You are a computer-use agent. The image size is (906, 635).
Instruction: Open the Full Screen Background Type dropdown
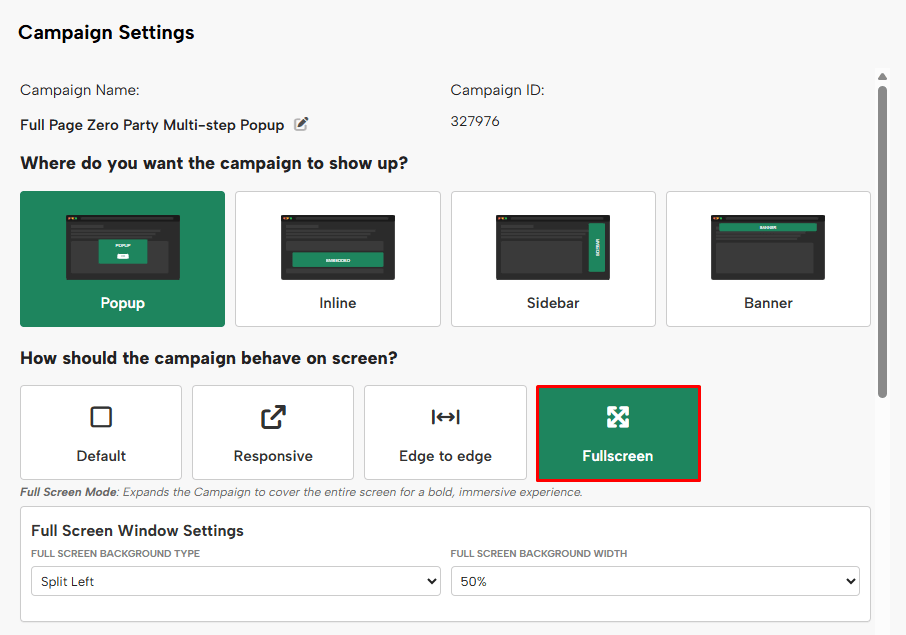click(x=236, y=581)
